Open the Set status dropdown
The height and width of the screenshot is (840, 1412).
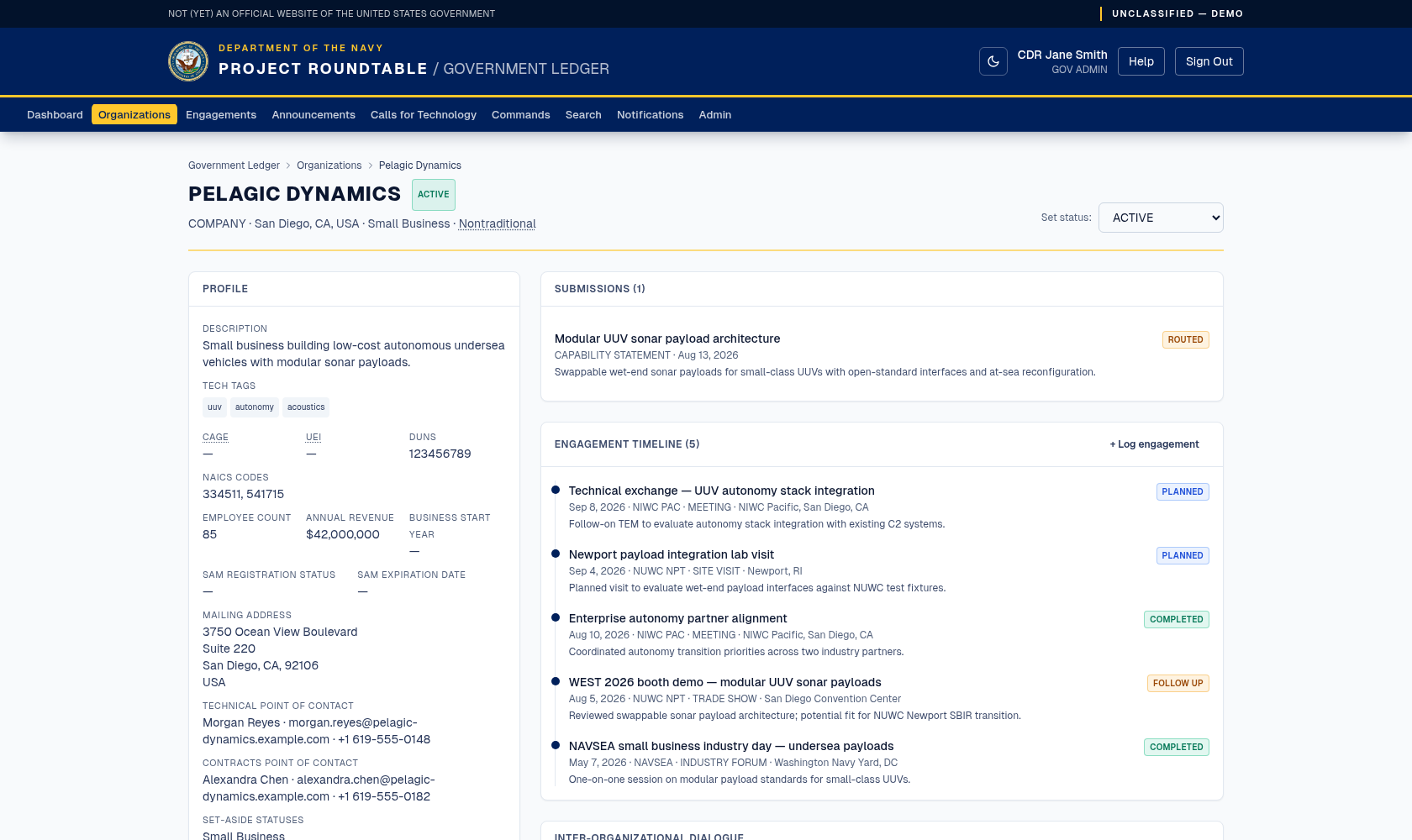point(1161,218)
